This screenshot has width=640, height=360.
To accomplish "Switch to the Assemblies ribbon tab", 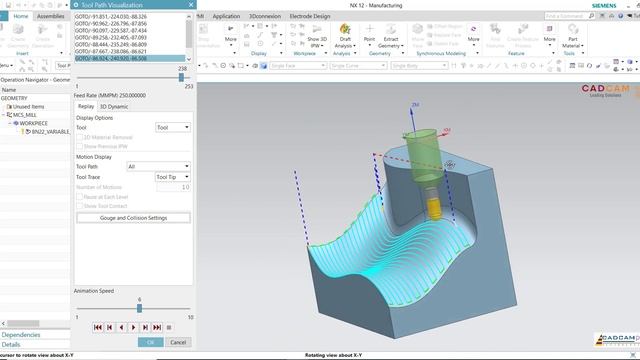I will 51,16.
